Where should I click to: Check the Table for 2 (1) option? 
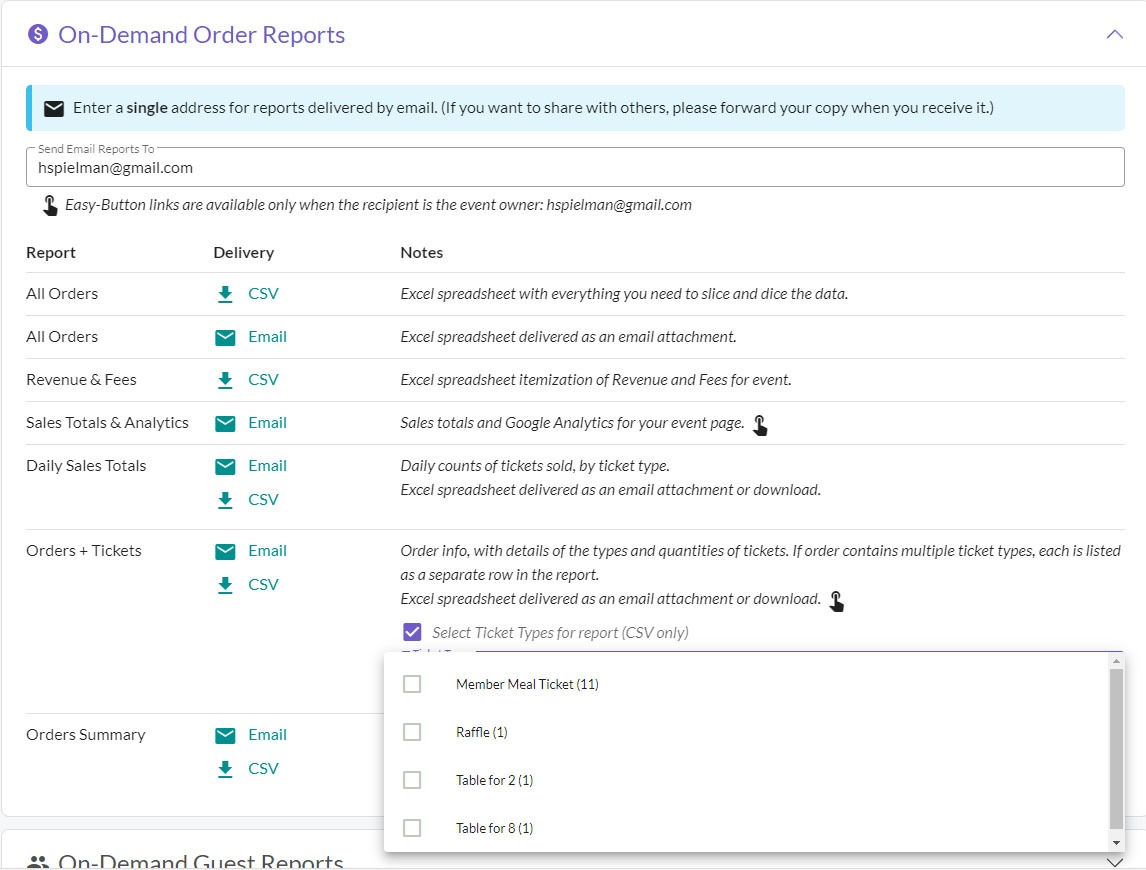click(x=412, y=780)
